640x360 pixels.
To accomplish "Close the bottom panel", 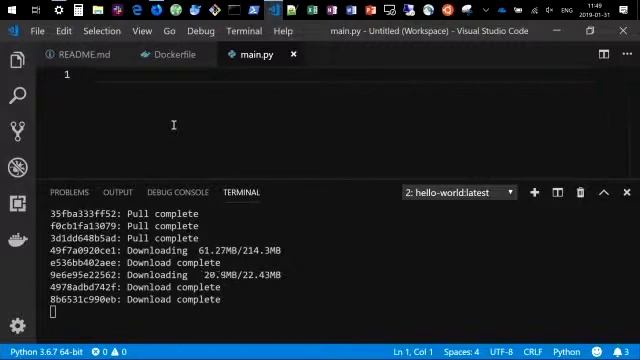I will [x=627, y=192].
